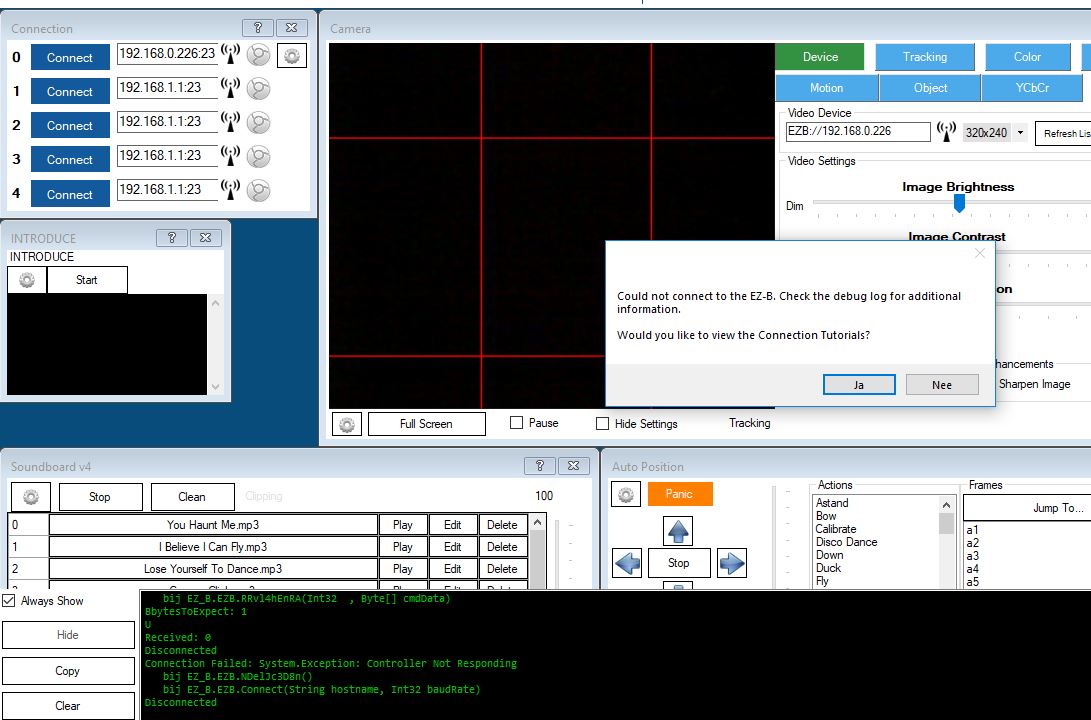Edit I Believe I Can Fly.mp3
Screen dimensions: 1091x720
coord(453,547)
